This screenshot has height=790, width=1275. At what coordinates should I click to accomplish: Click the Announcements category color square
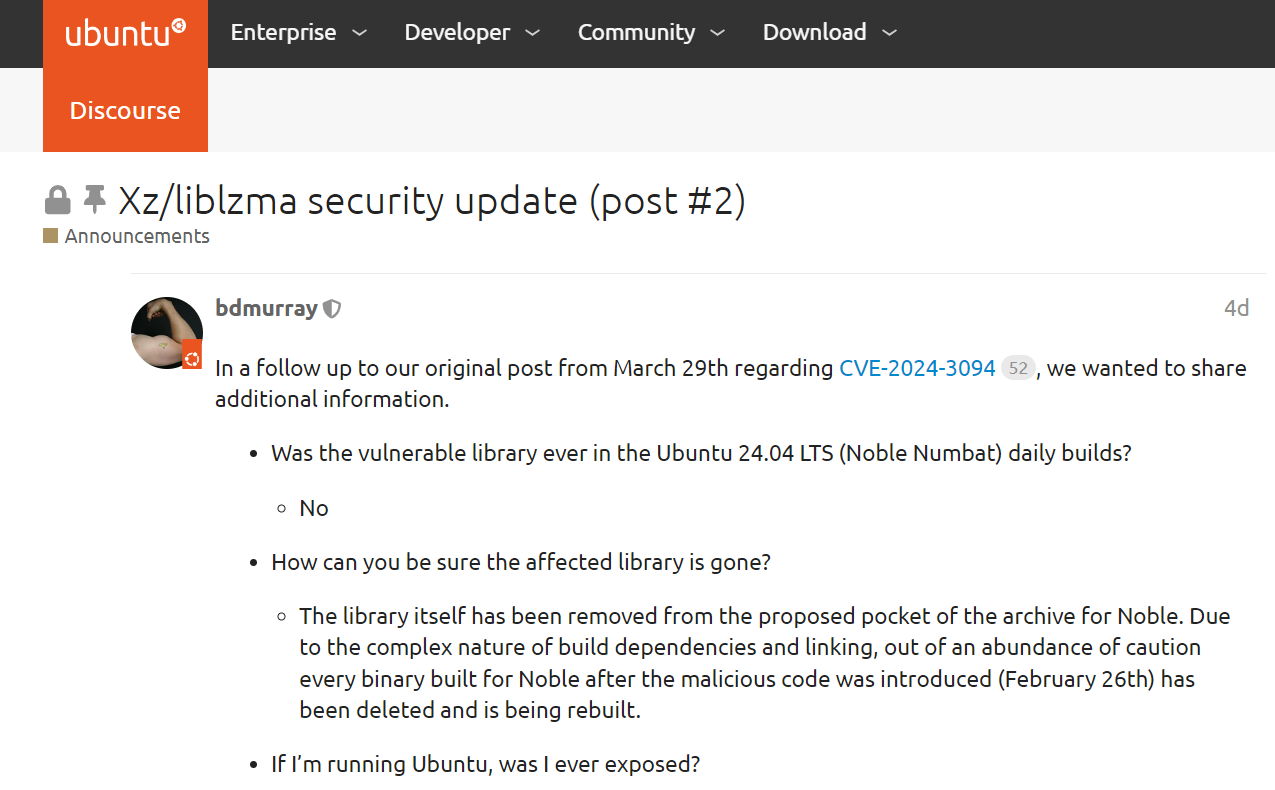click(50, 236)
